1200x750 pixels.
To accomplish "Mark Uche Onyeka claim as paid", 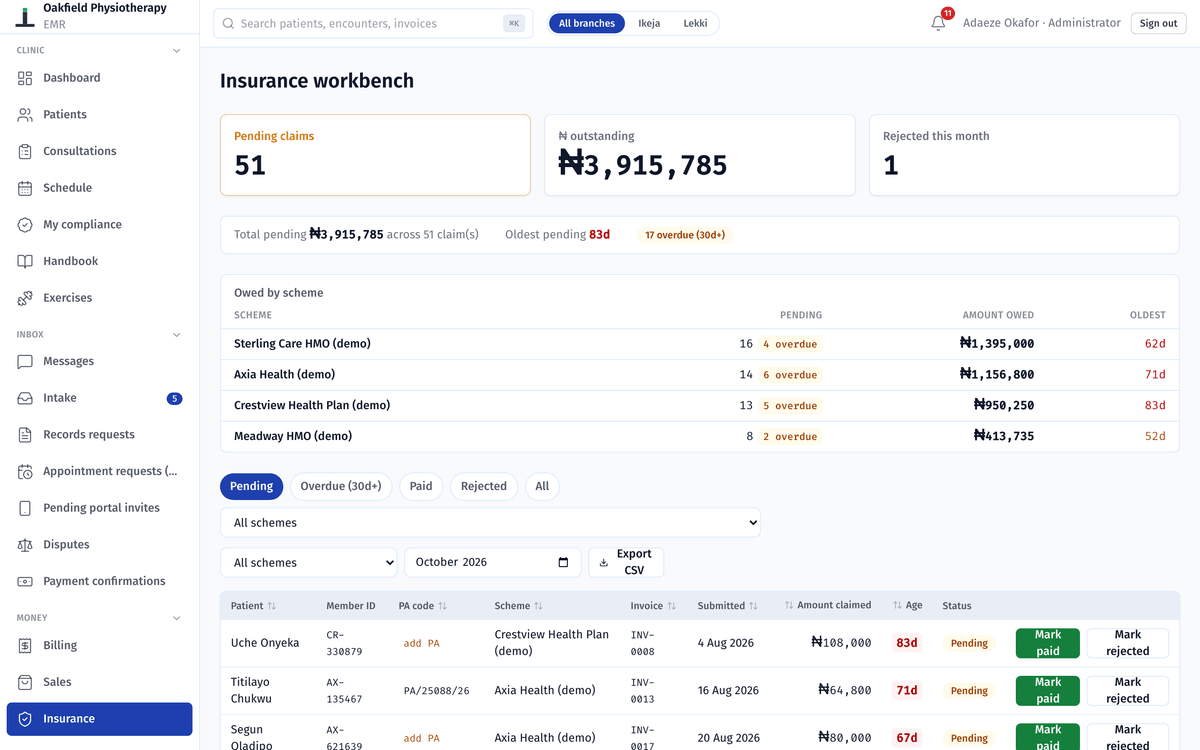I will pos(1048,643).
